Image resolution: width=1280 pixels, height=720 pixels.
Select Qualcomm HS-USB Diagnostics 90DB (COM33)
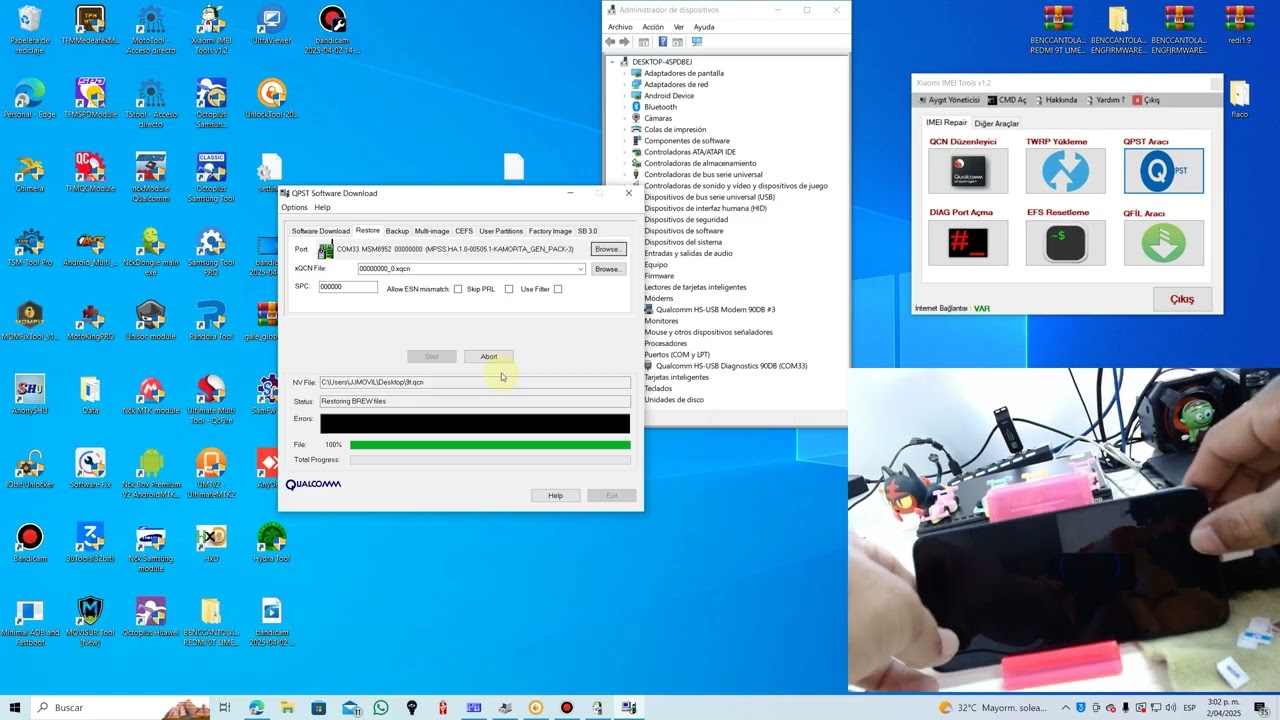point(731,366)
